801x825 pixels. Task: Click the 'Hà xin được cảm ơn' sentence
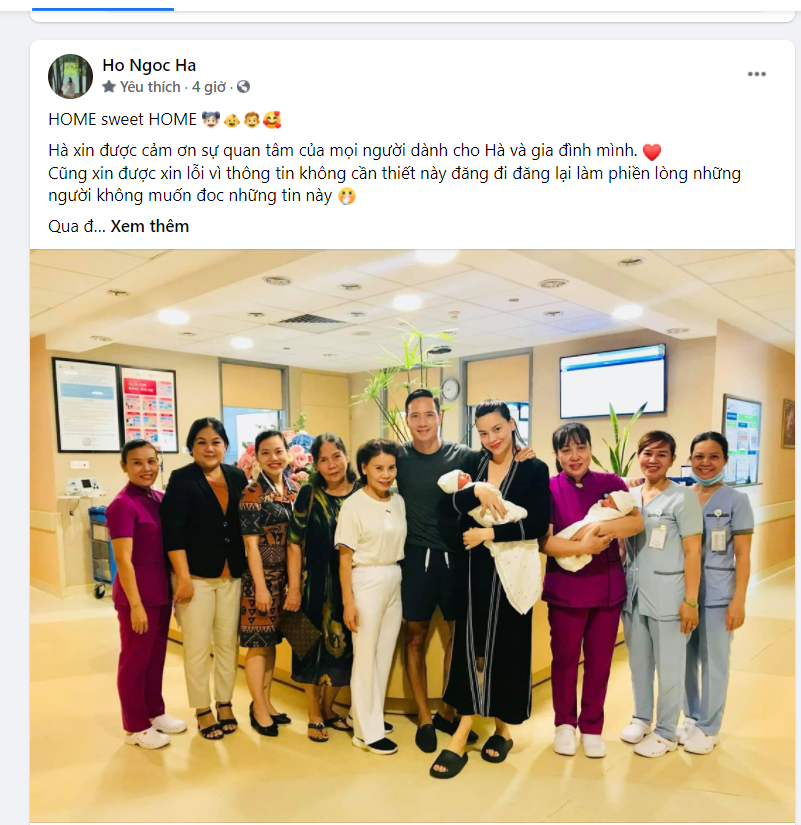click(343, 150)
